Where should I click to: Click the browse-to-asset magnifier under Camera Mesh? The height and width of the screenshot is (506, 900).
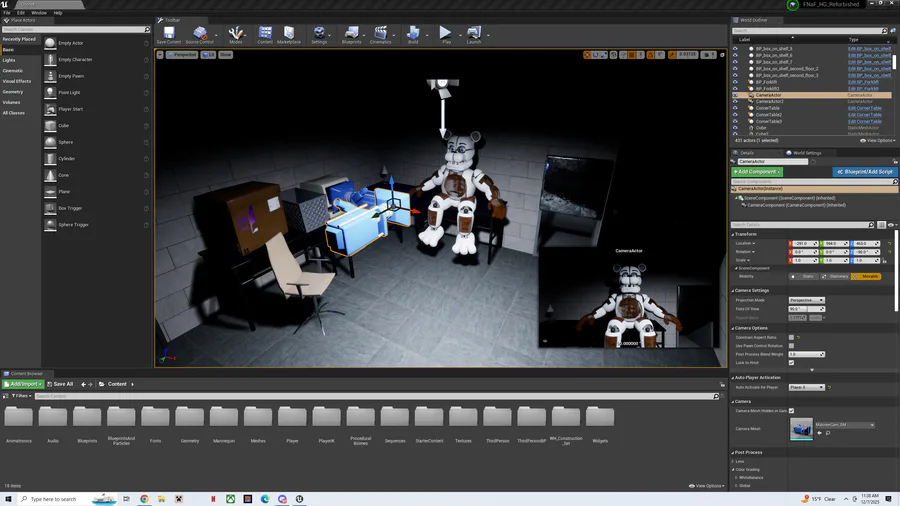(828, 433)
